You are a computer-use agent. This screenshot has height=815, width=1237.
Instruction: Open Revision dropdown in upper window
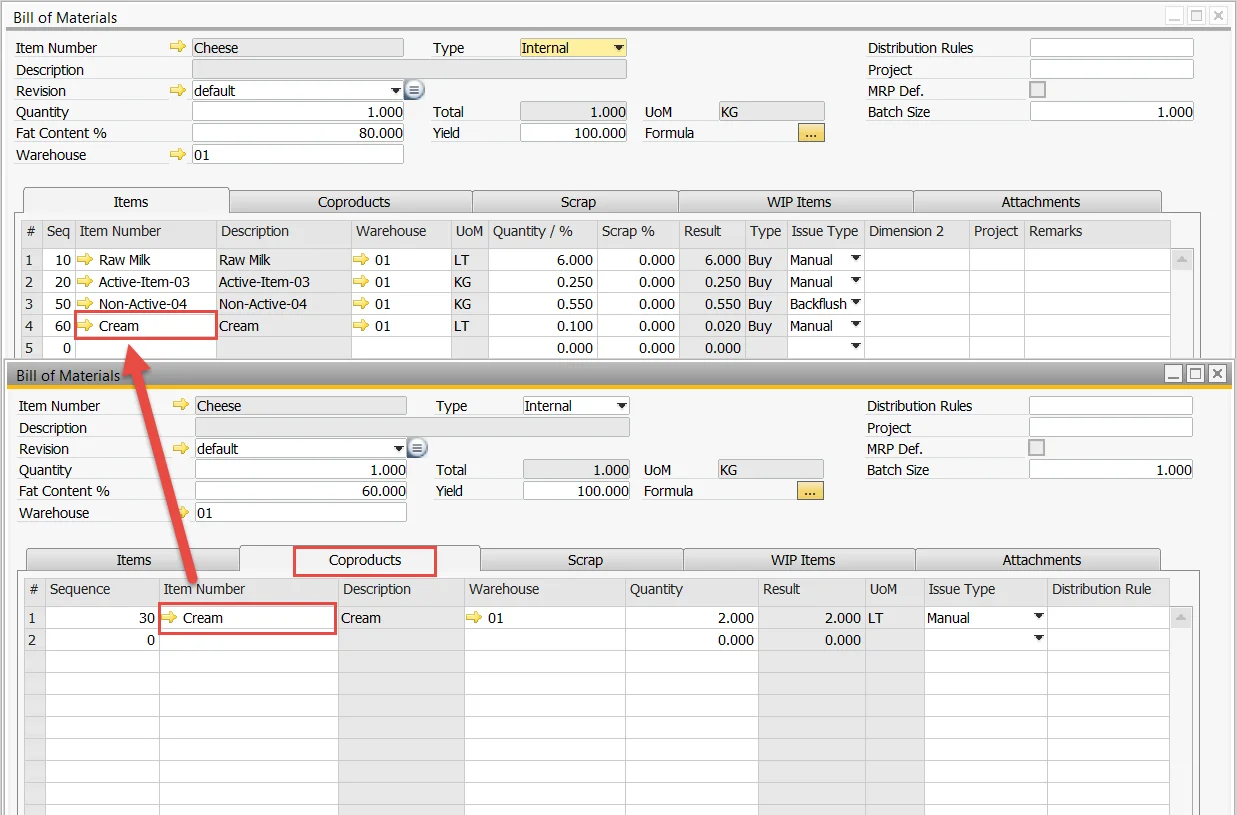tap(397, 90)
